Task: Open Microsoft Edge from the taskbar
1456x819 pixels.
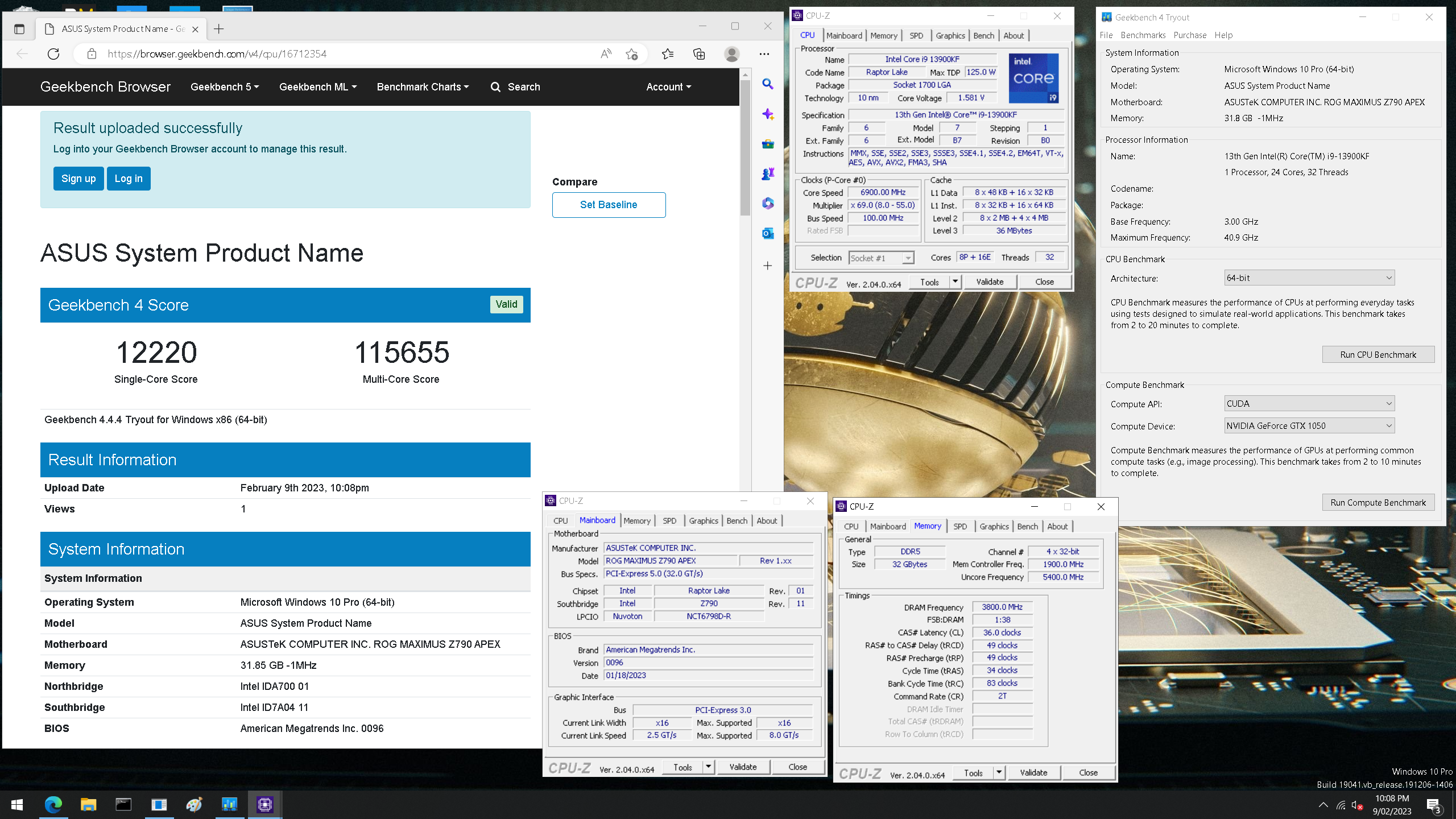Action: pos(53,805)
